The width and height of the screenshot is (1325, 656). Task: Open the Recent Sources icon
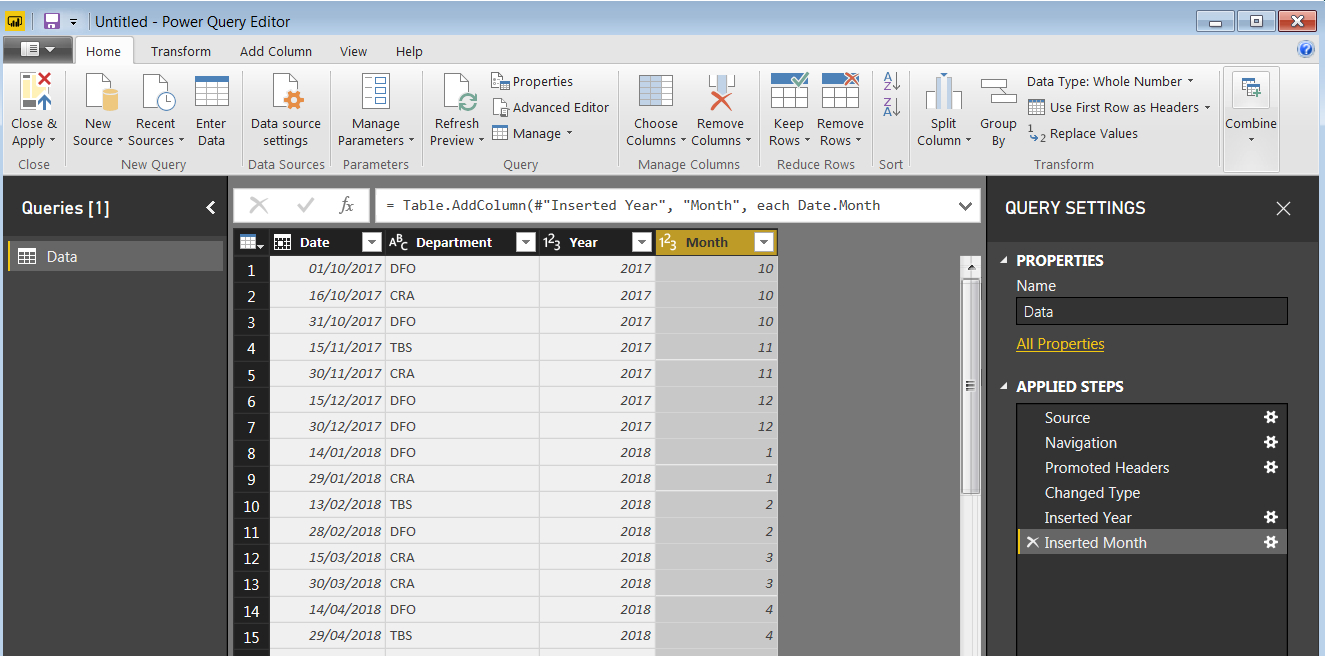coord(157,92)
